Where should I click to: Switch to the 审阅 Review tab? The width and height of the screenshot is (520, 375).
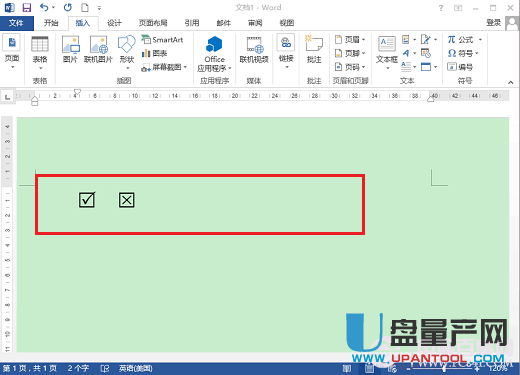255,23
